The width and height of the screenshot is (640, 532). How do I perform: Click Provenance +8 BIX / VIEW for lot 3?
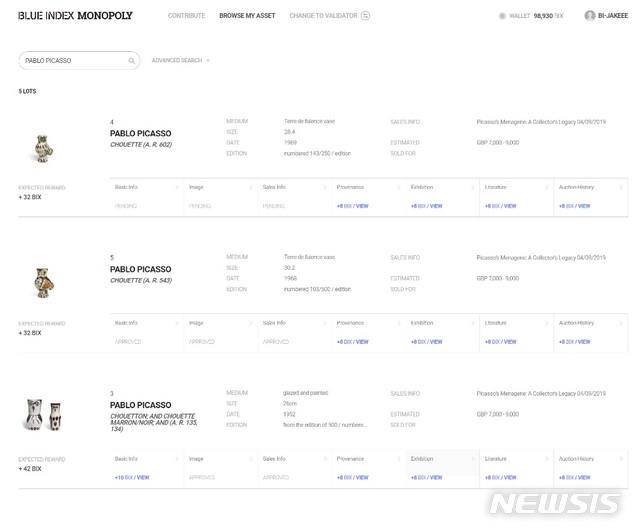(353, 477)
